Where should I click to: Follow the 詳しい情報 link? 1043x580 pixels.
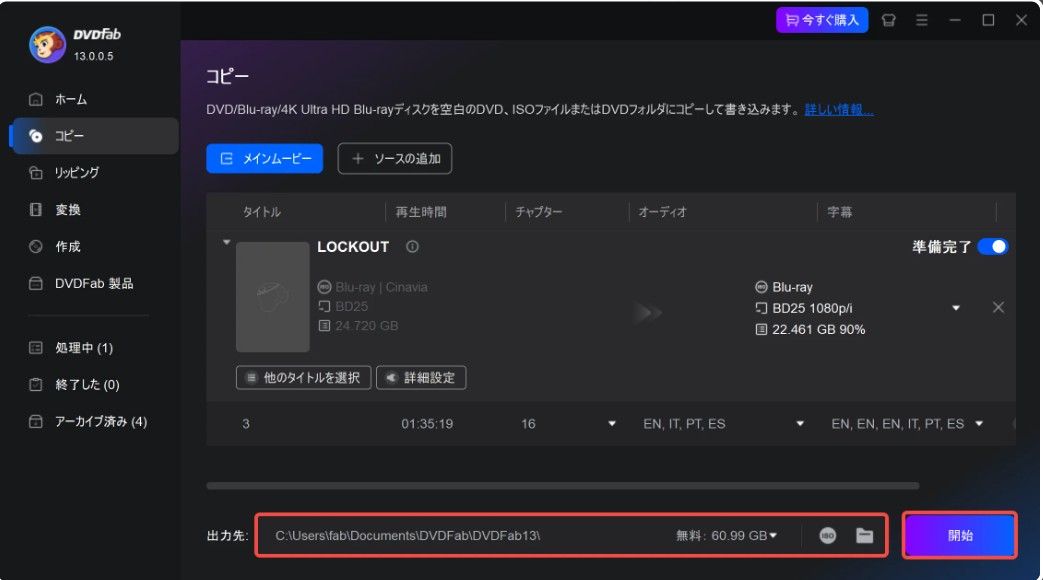click(x=839, y=109)
